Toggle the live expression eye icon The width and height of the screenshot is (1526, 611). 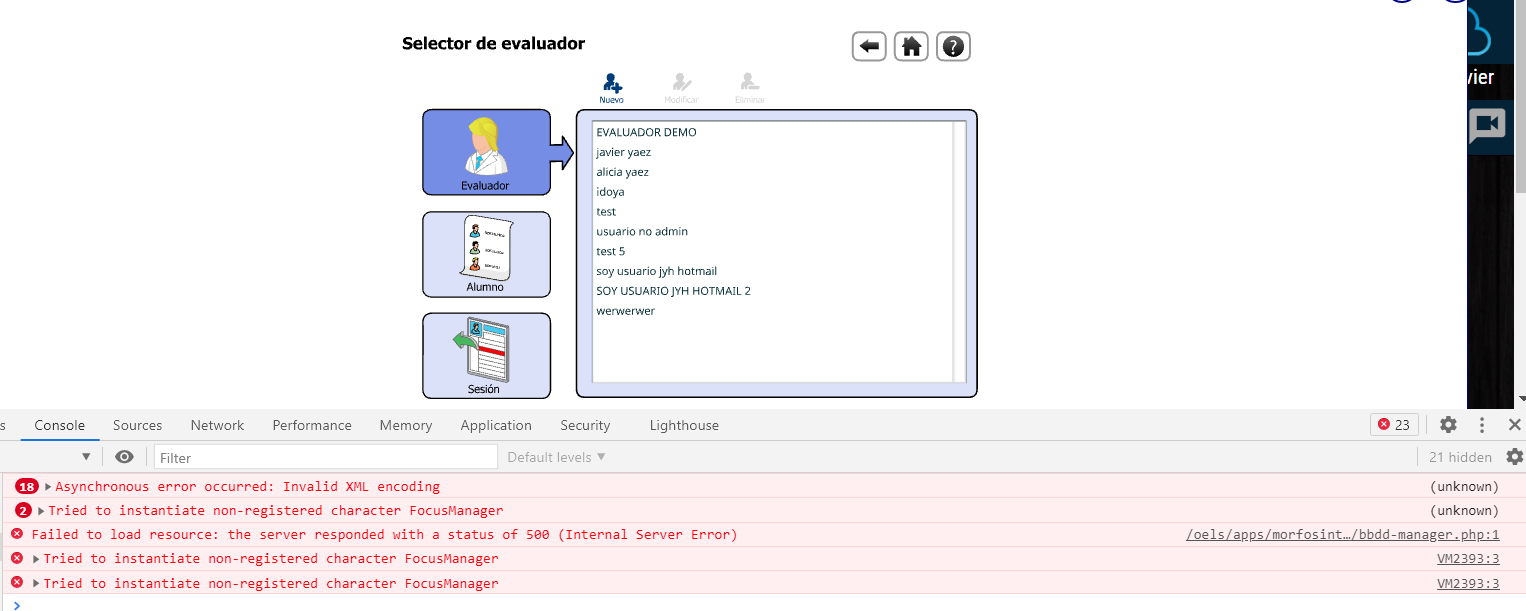pos(123,456)
